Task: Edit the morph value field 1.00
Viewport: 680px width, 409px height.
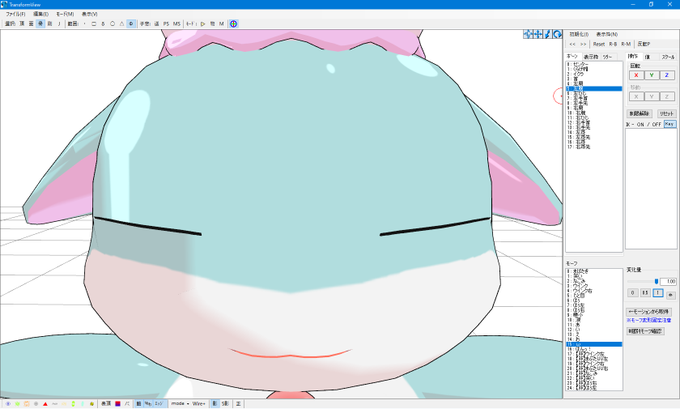Action: pos(669,281)
